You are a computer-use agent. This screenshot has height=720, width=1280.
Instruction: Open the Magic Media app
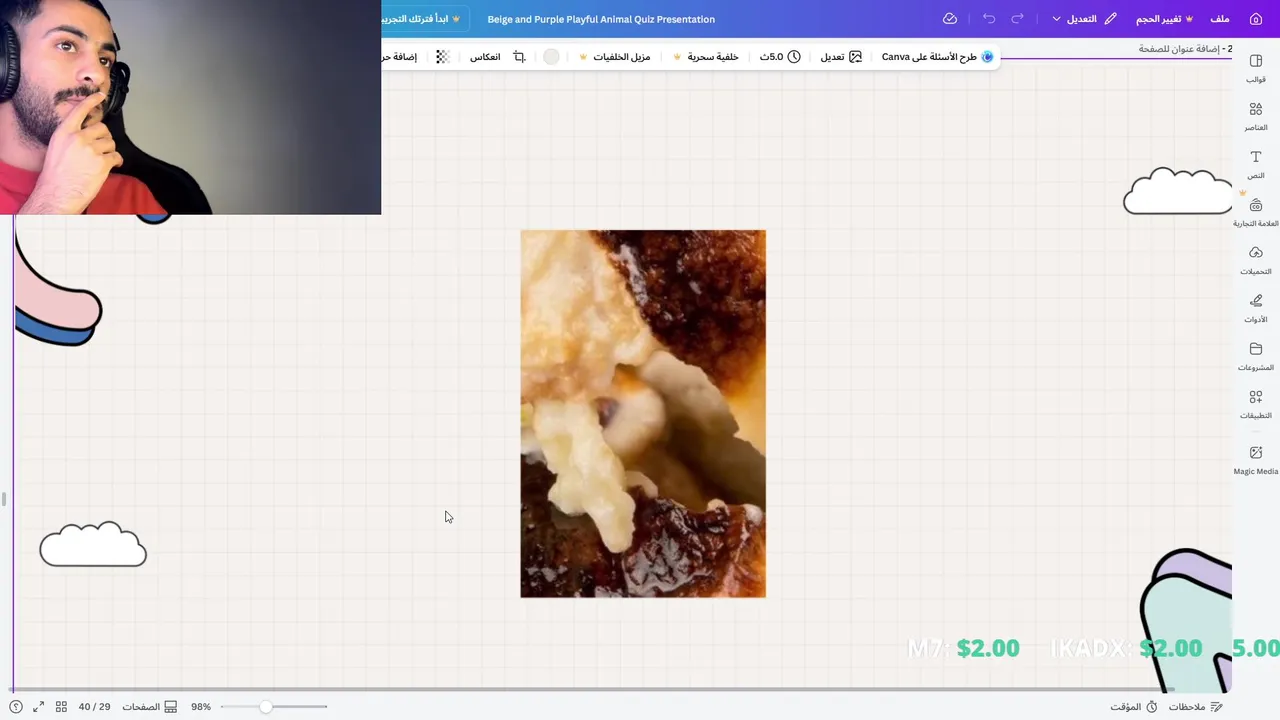pyautogui.click(x=1256, y=460)
